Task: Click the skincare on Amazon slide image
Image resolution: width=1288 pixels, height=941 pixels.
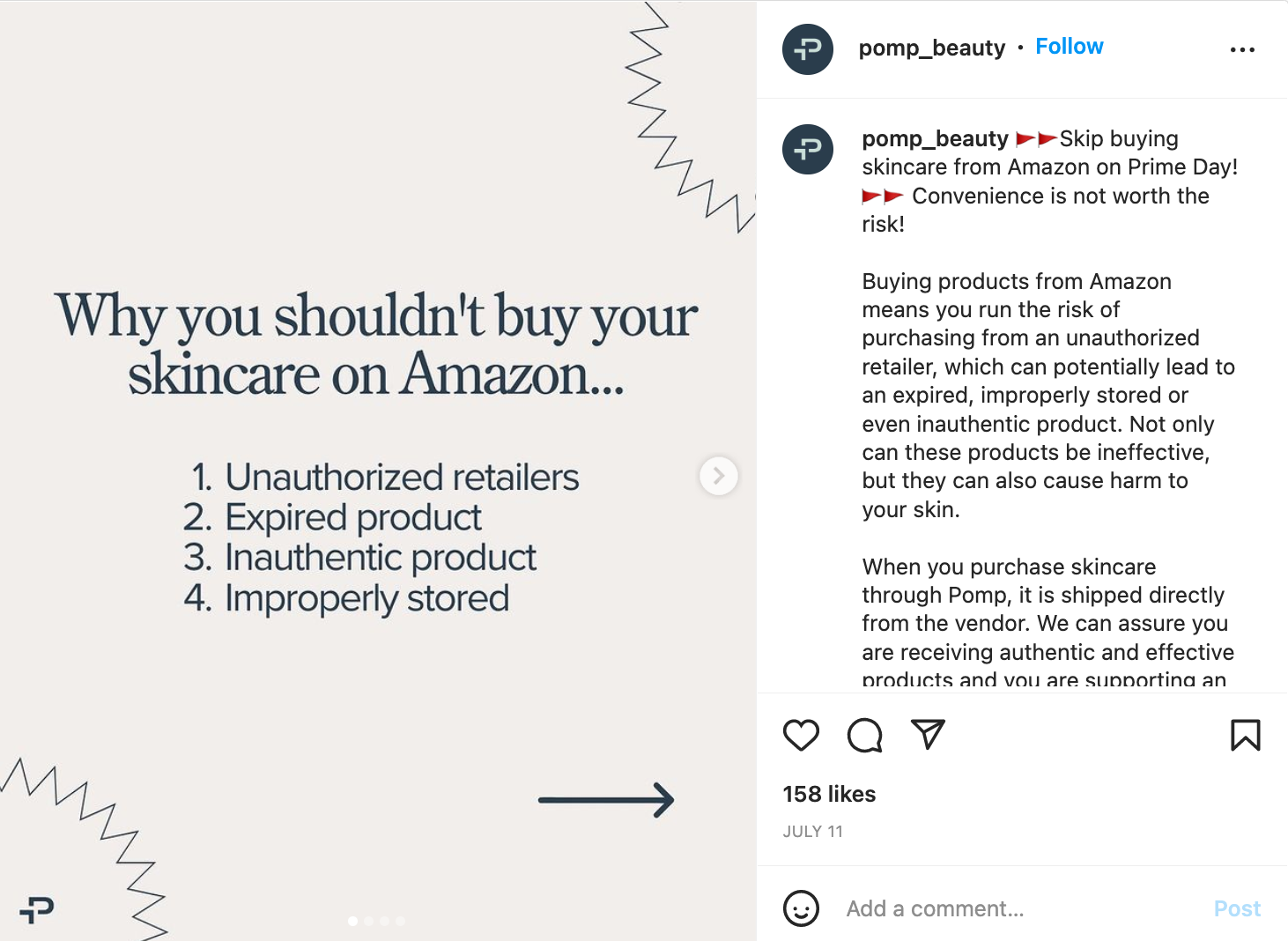Action: (x=378, y=470)
